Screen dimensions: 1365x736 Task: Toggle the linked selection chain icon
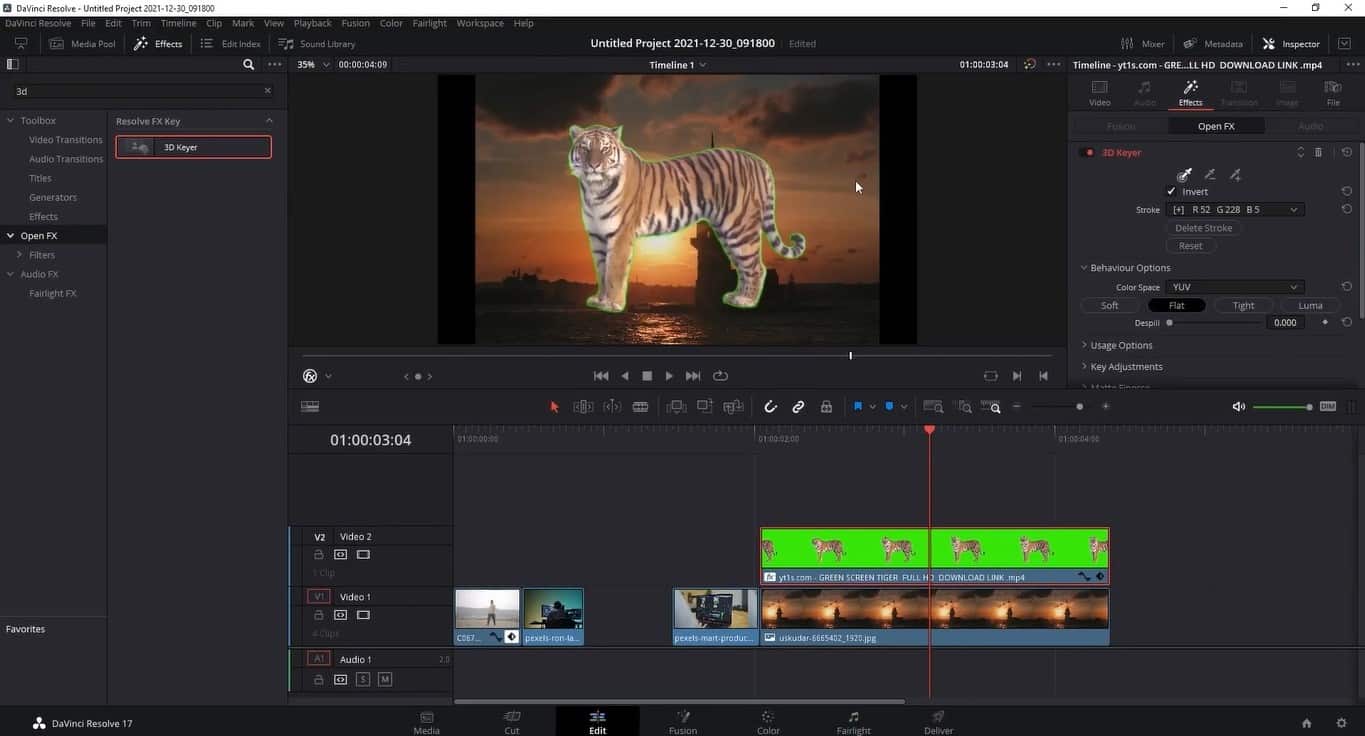click(798, 407)
